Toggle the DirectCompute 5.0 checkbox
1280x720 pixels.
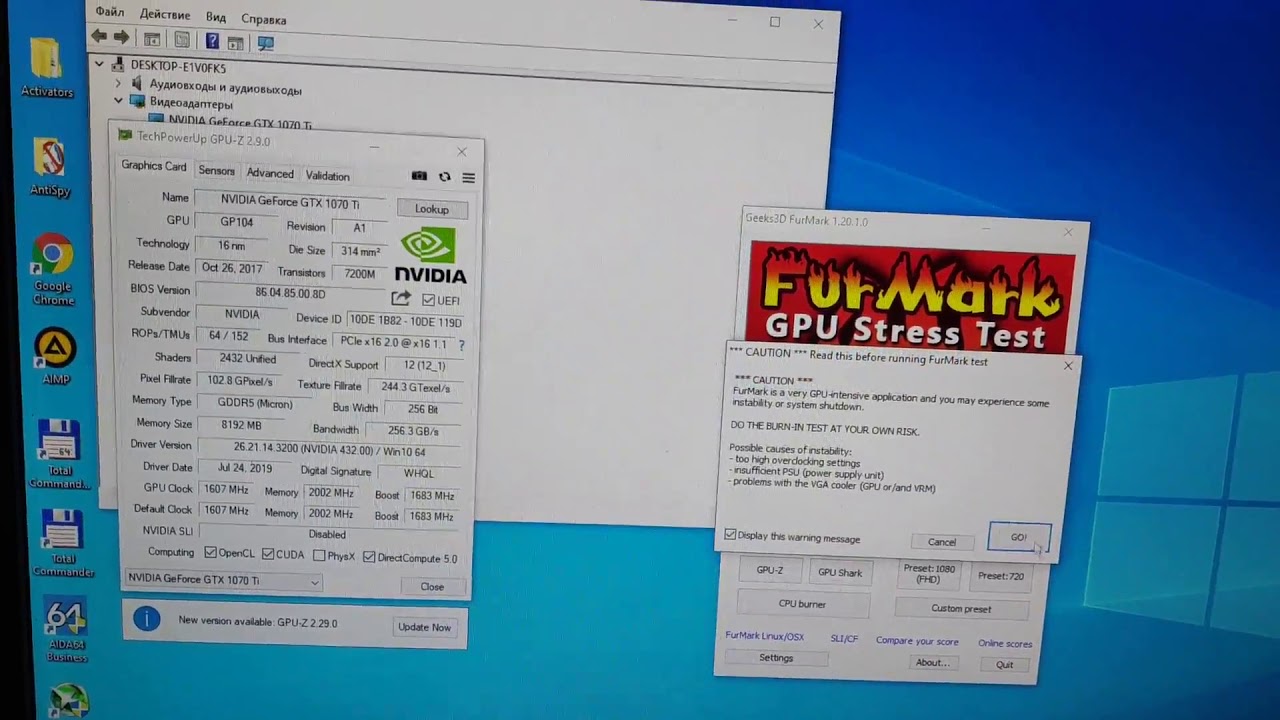tap(369, 557)
